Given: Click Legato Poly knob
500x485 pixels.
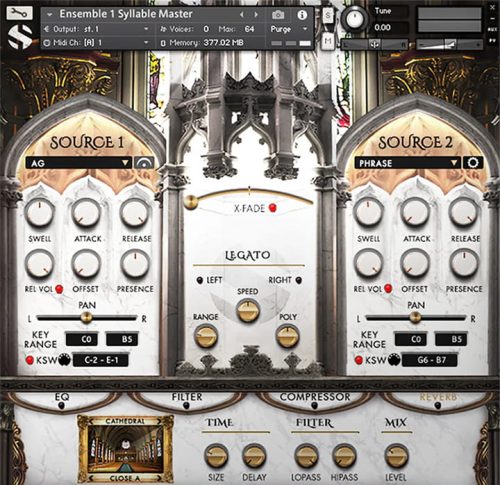Looking at the screenshot, I should tap(288, 336).
